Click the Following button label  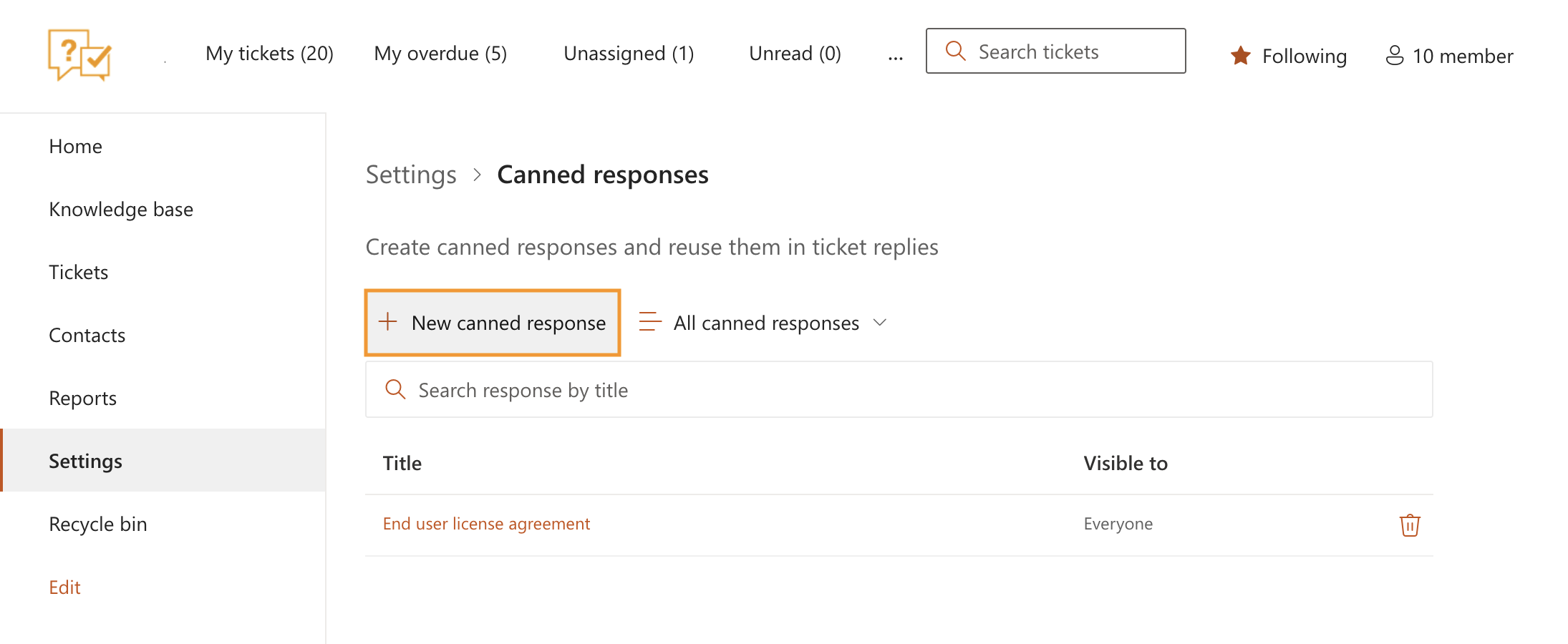pos(1304,56)
